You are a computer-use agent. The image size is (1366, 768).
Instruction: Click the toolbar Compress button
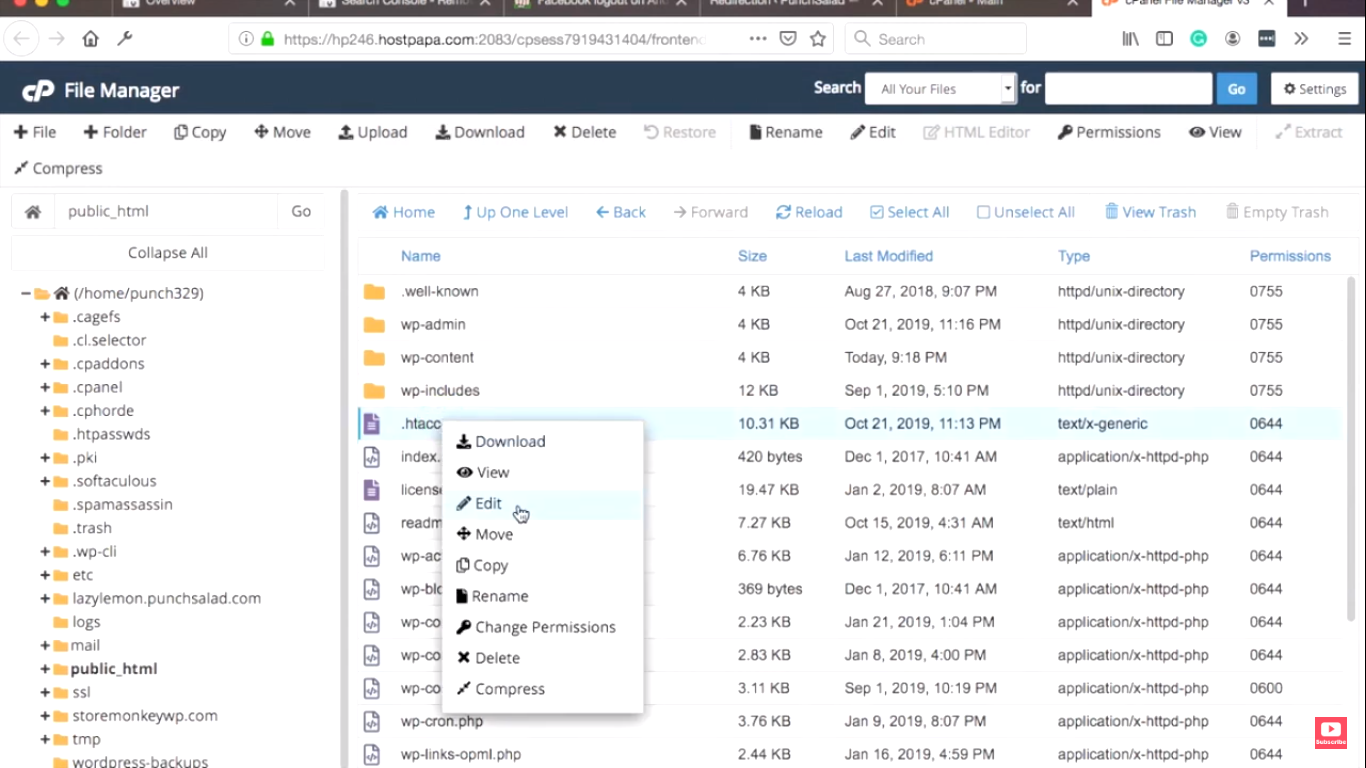58,168
